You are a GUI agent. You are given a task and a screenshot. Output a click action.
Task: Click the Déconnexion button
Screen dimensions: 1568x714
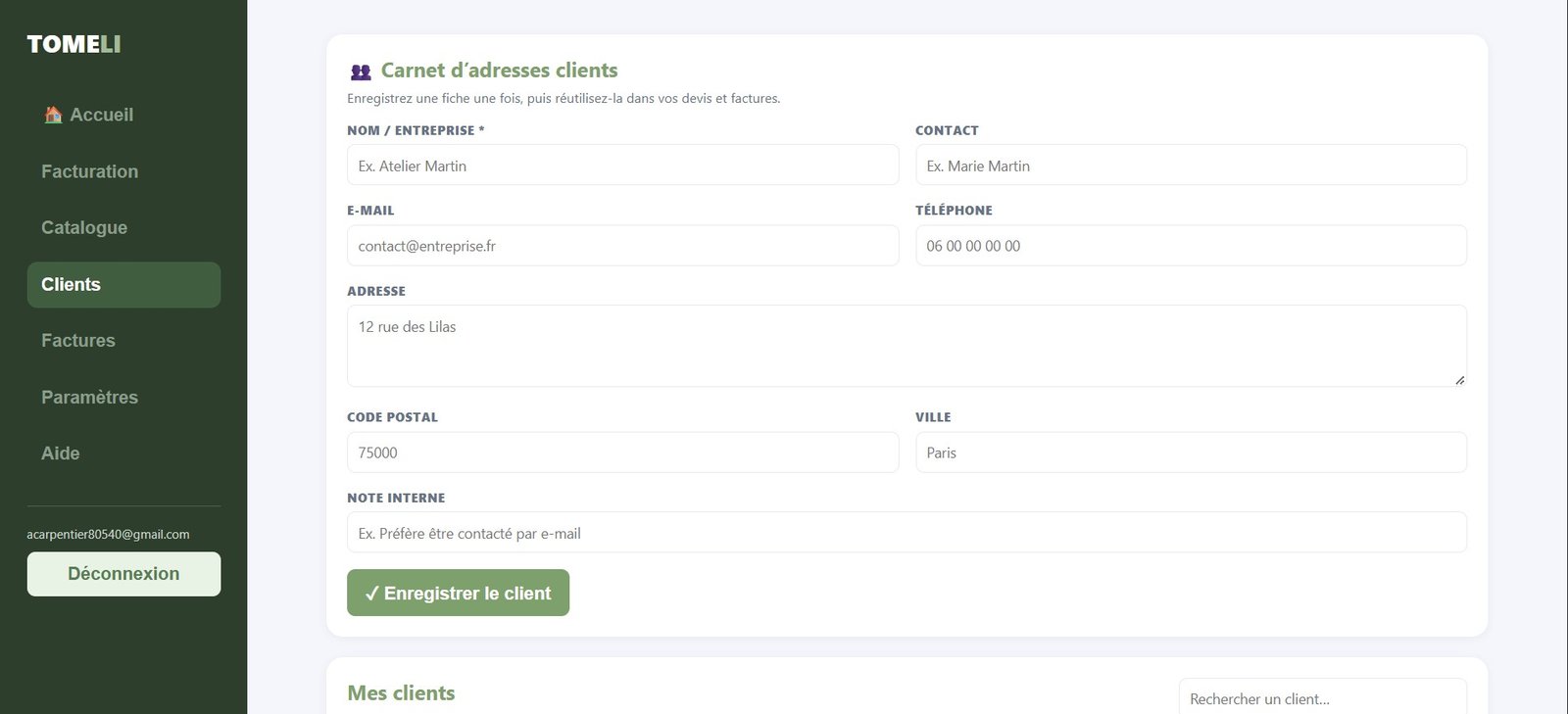123,574
